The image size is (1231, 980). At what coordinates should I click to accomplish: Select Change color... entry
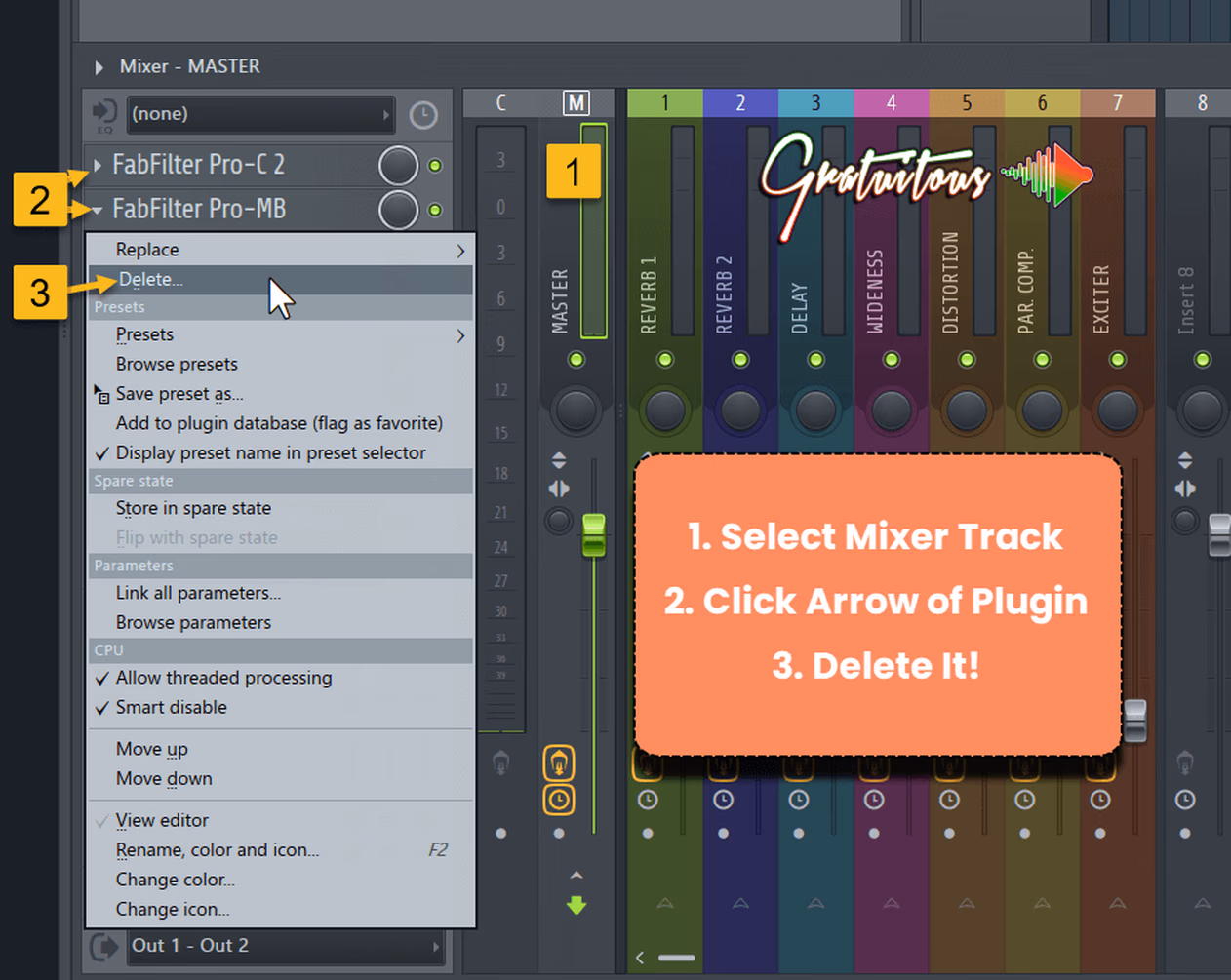click(x=280, y=880)
